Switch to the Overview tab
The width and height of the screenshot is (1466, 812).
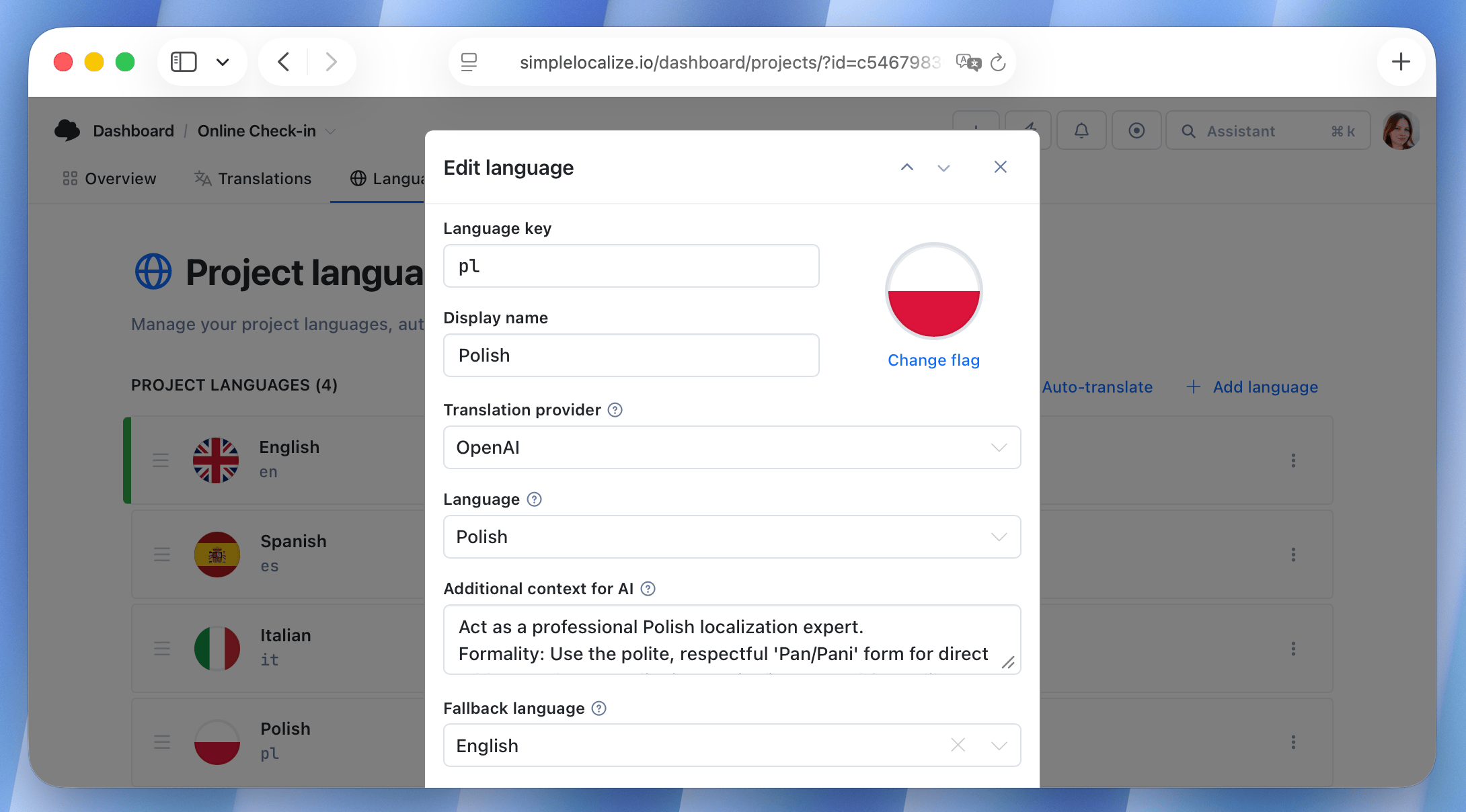[x=110, y=179]
